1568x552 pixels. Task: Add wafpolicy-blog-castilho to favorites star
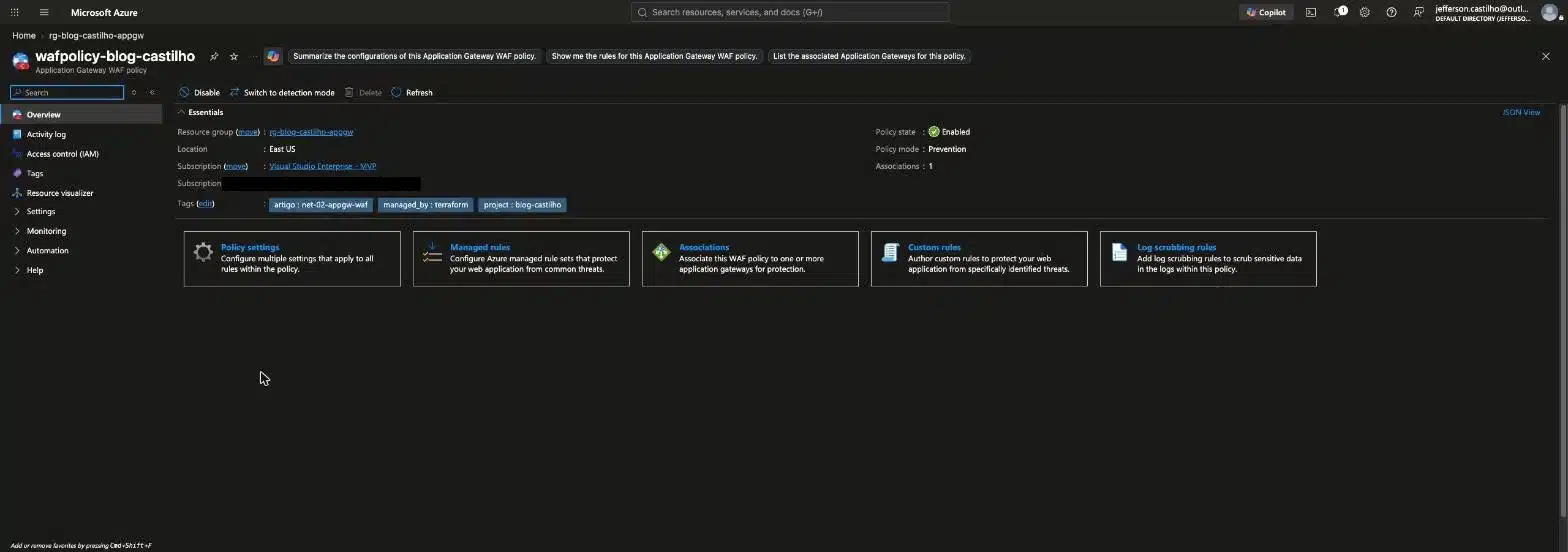pos(234,56)
